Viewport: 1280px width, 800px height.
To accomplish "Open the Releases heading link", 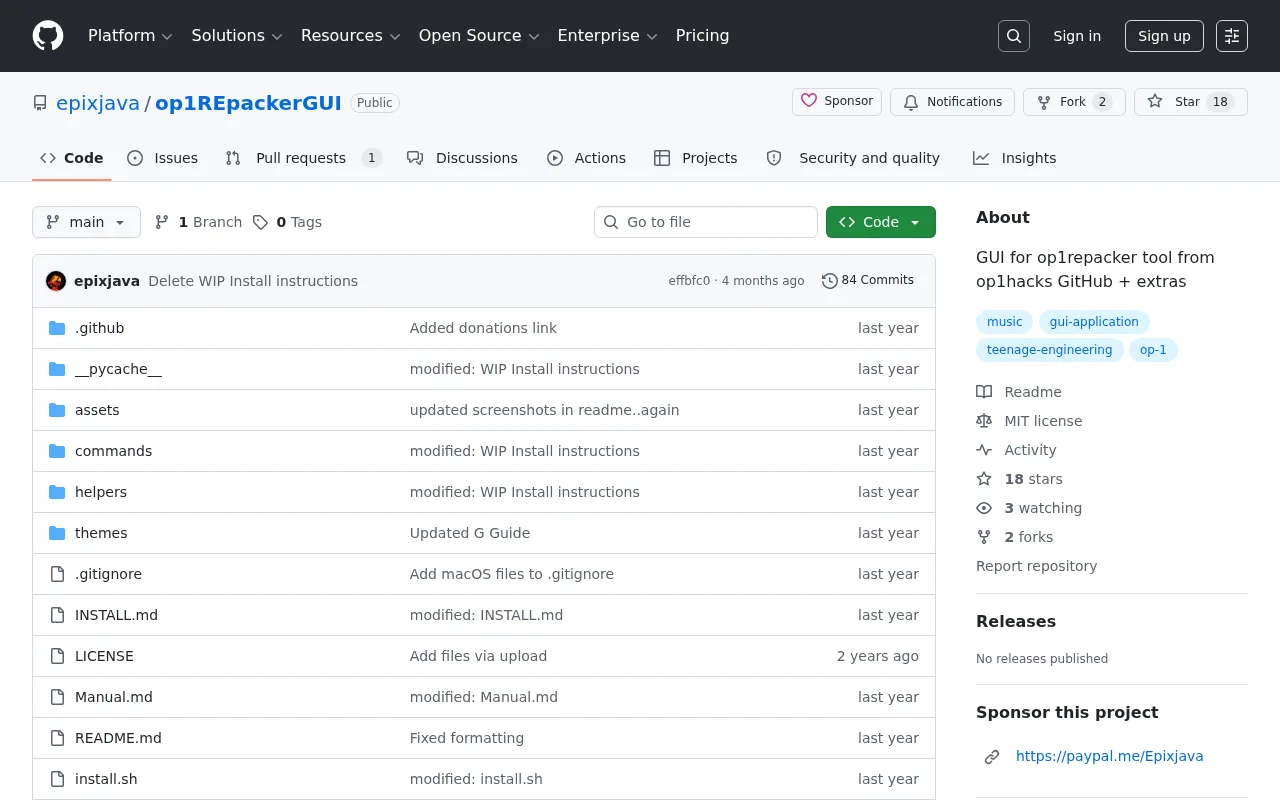I will tap(1016, 621).
